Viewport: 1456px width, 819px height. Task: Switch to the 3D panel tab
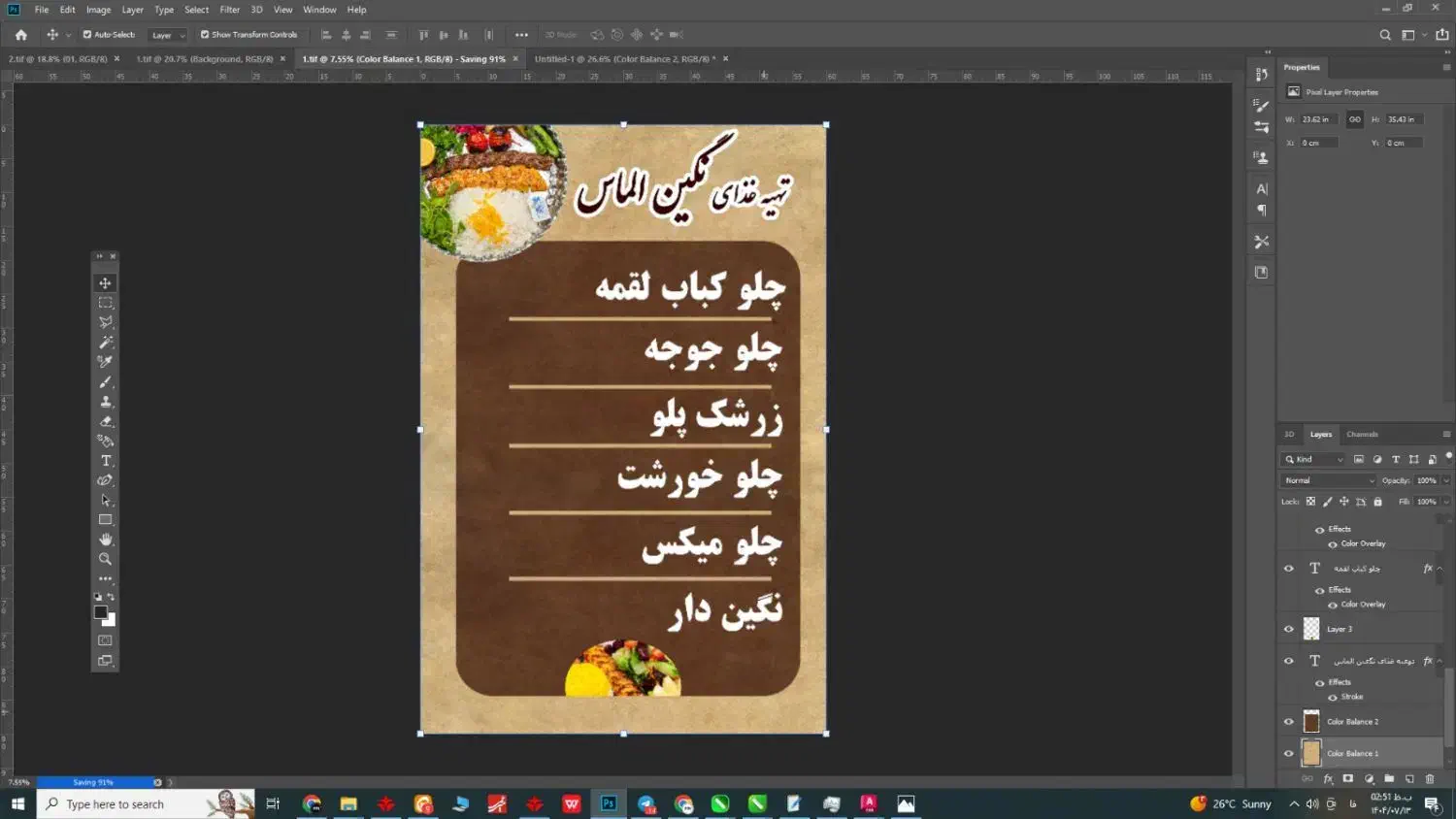pos(1289,434)
